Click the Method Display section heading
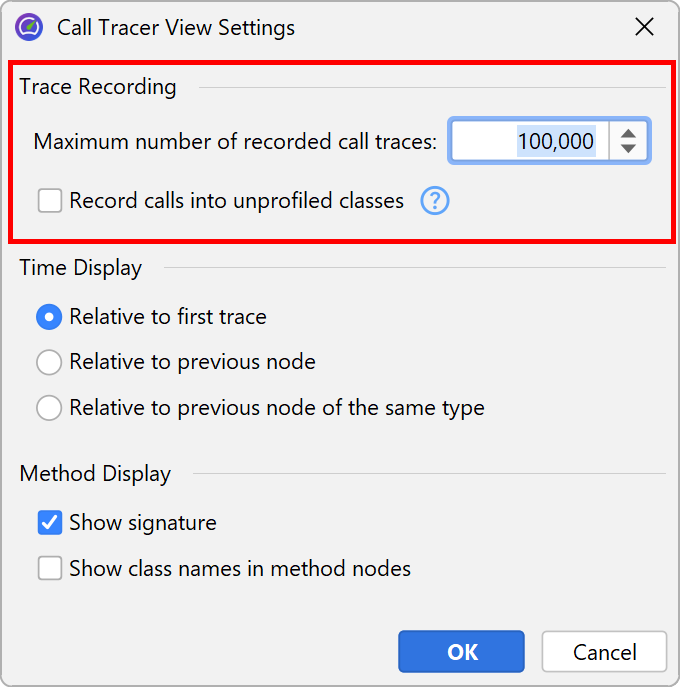680x687 pixels. point(95,474)
